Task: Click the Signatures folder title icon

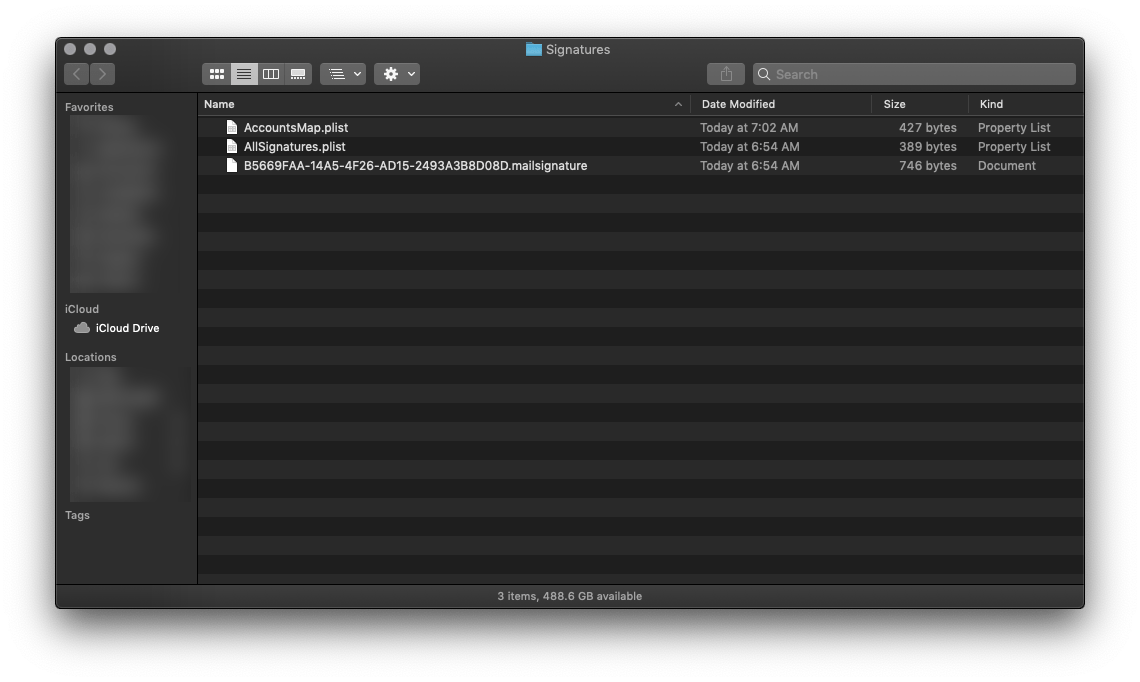Action: [x=534, y=49]
